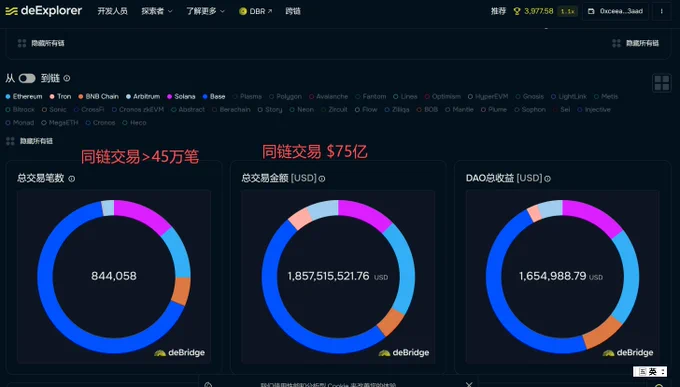Image resolution: width=680 pixels, height=387 pixels.
Task: Enable Sonic chain in legend
Action: pyautogui.click(x=54, y=109)
